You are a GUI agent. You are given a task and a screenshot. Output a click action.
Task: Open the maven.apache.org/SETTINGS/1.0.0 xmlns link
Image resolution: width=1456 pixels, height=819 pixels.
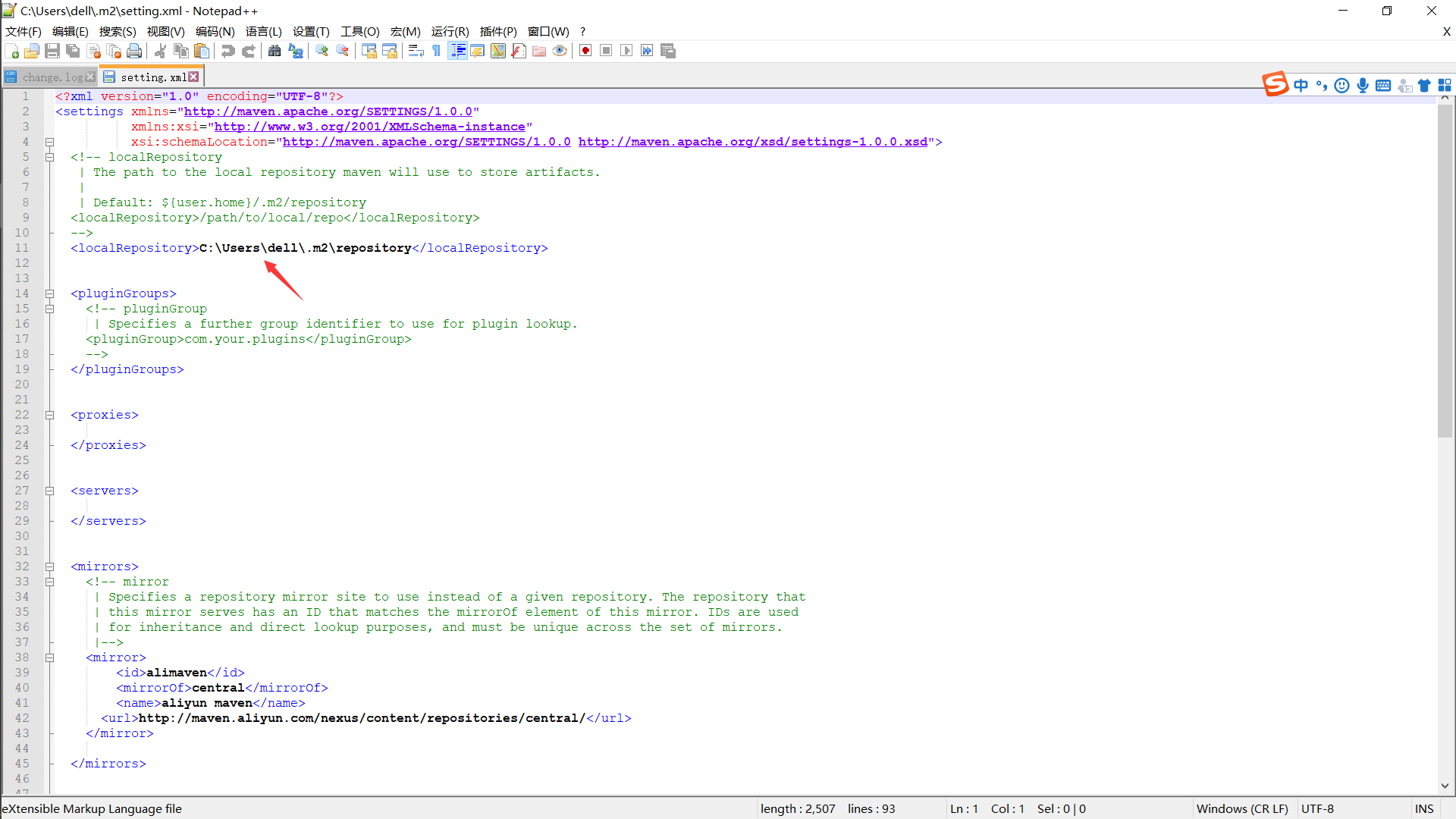[328, 111]
